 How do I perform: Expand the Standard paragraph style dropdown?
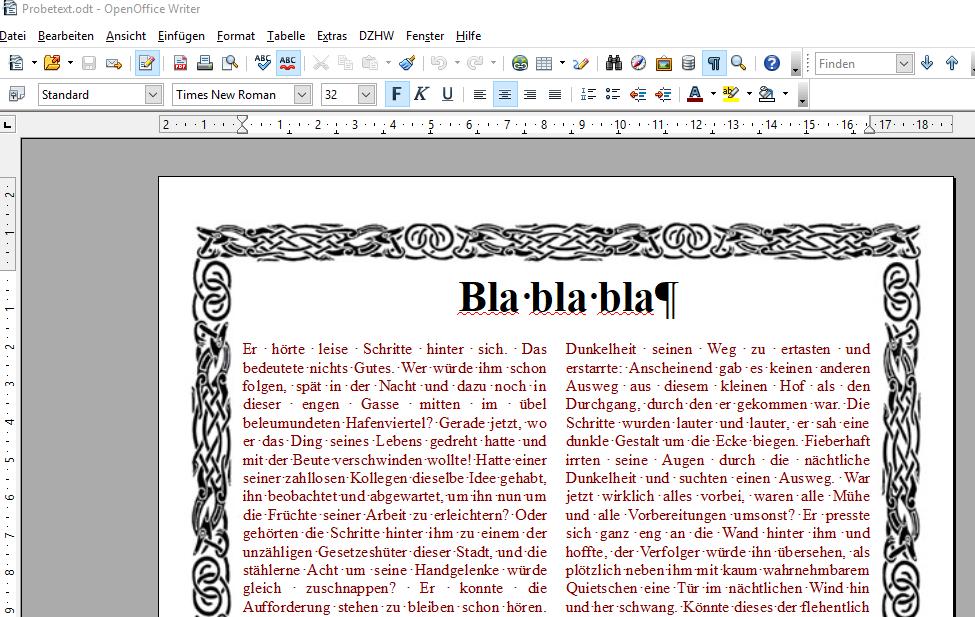pyautogui.click(x=153, y=94)
